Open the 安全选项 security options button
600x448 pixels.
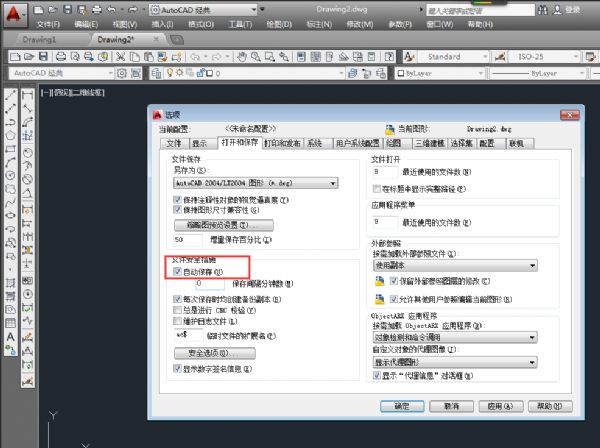coord(215,353)
